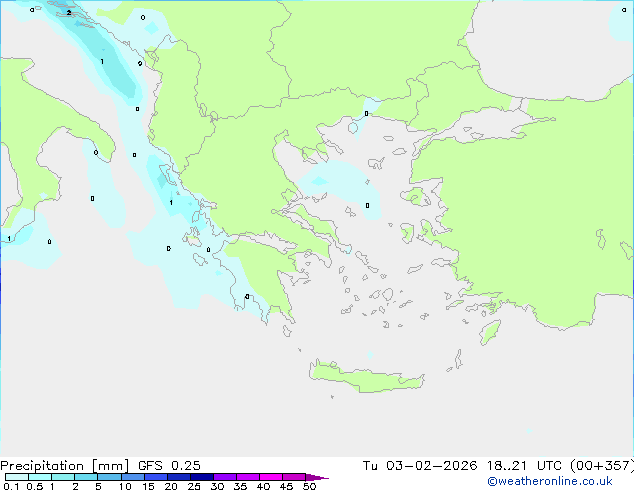
Task: Select the 25–30 mm dark navy swatch
Action: click(x=202, y=477)
